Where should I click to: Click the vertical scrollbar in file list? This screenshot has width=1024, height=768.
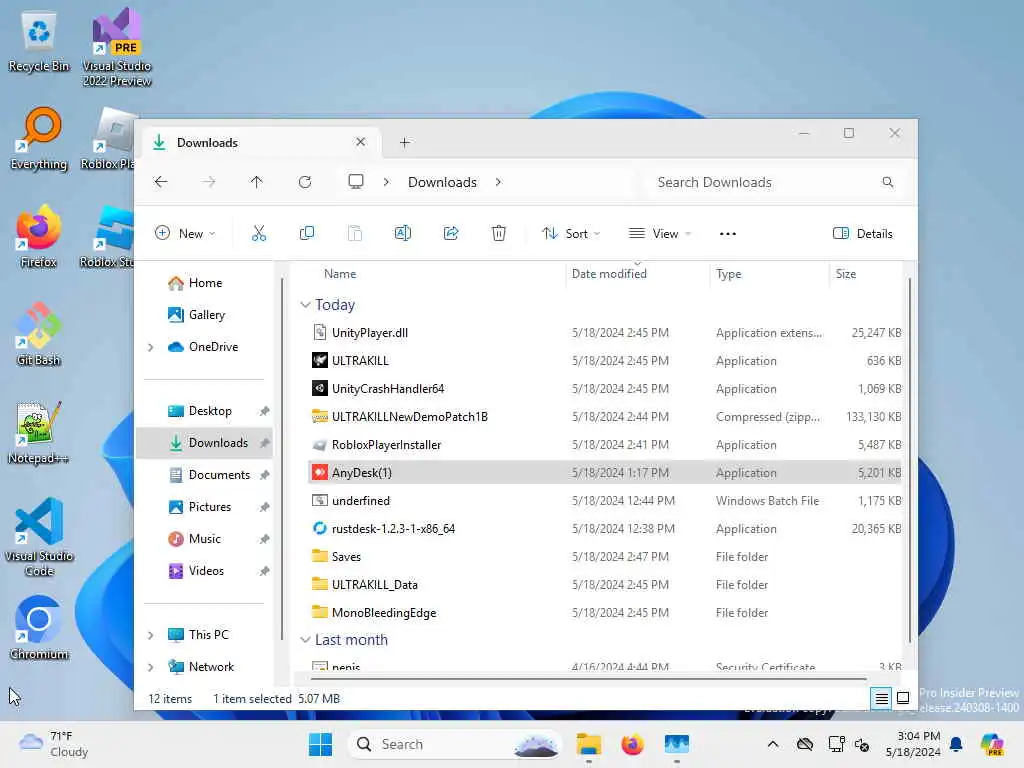909,460
